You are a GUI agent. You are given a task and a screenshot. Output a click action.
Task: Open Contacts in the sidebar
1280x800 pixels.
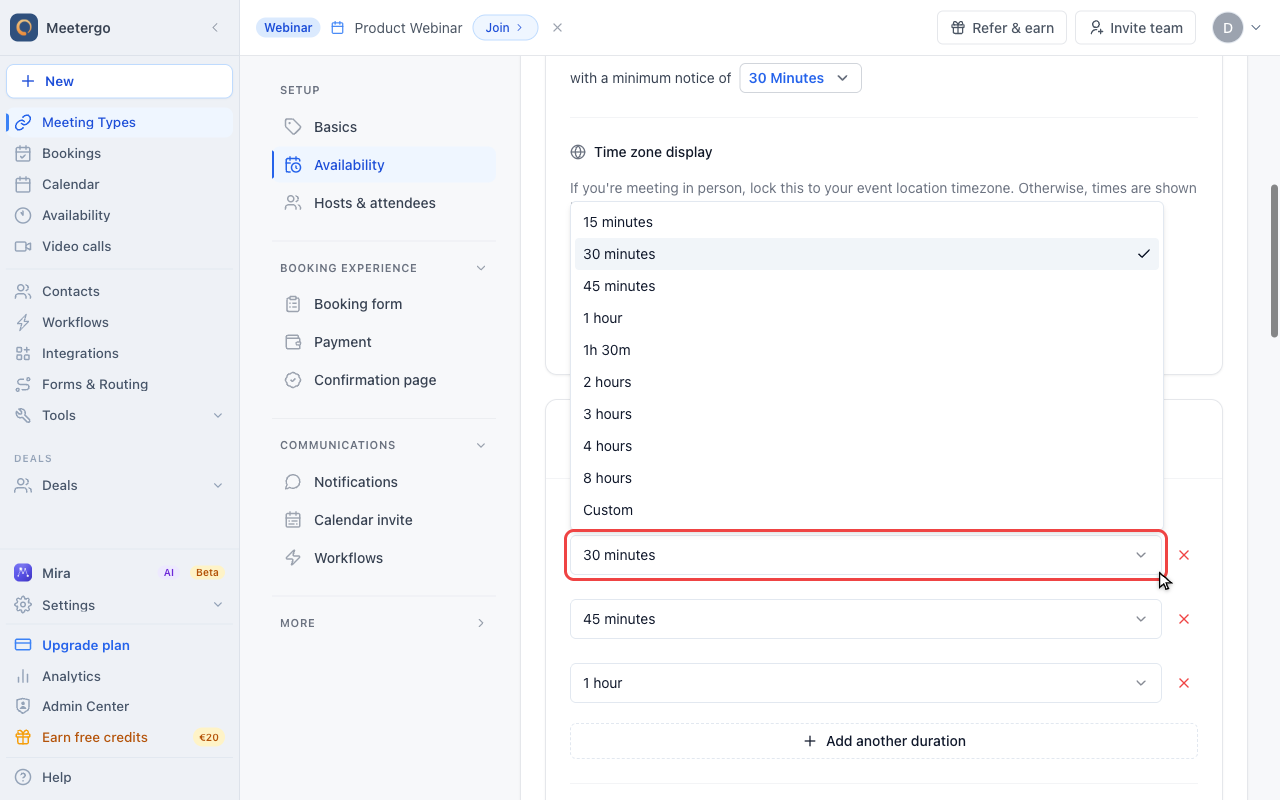[120, 291]
